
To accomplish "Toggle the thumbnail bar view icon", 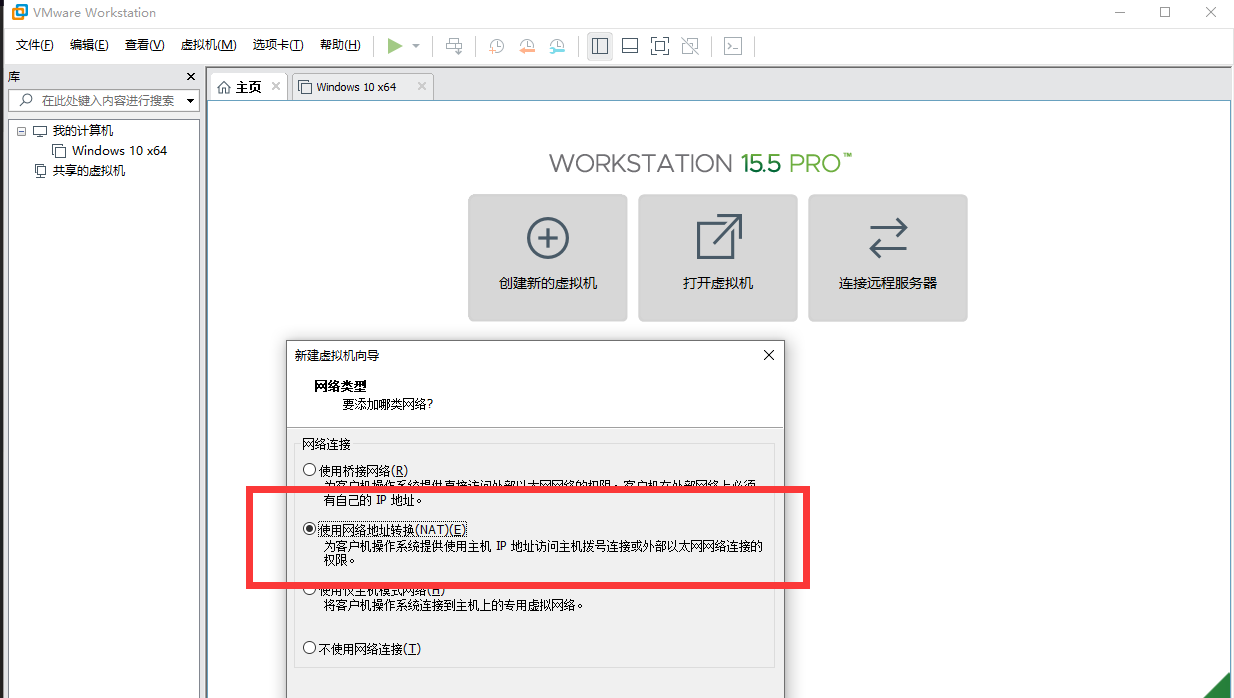I will click(630, 46).
